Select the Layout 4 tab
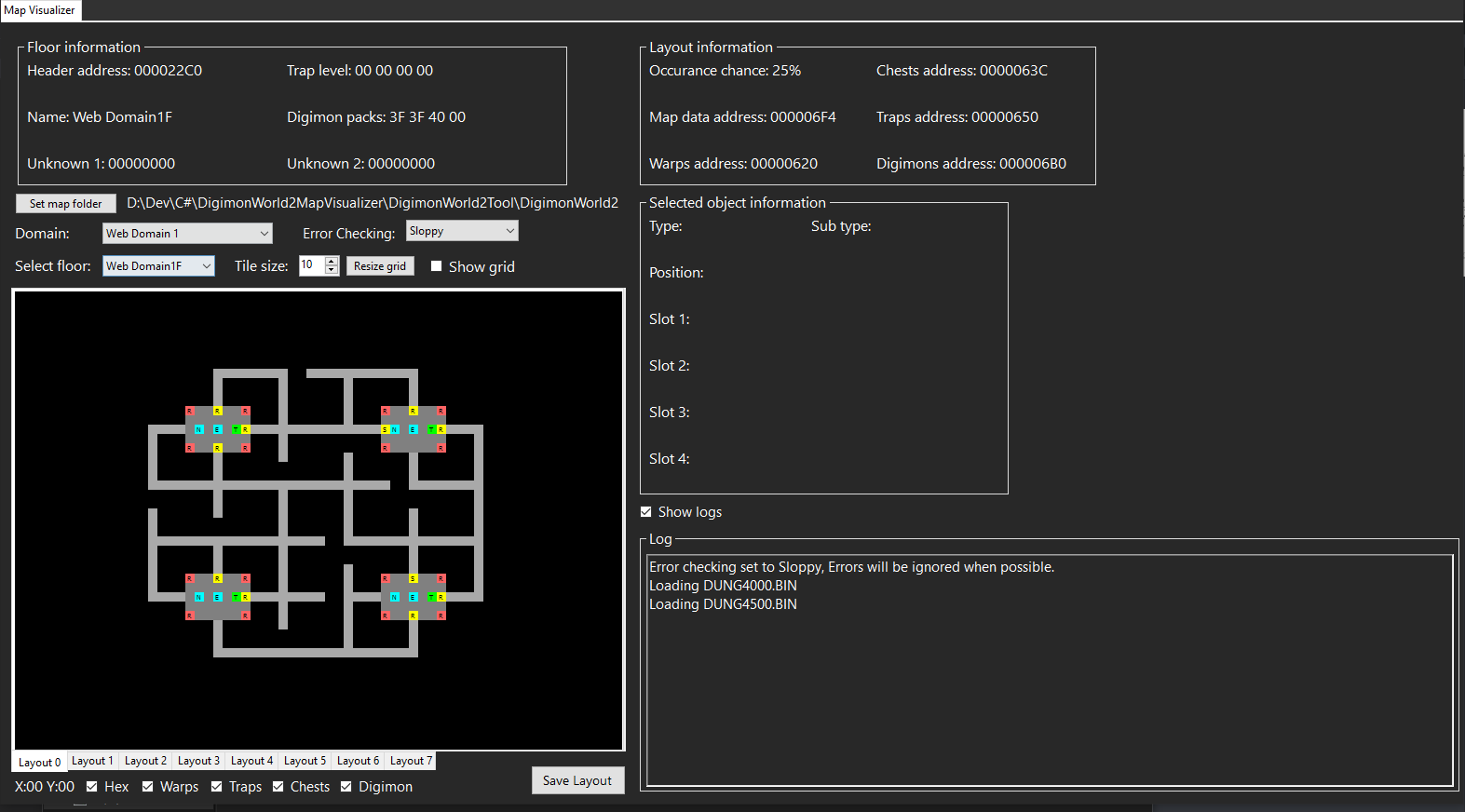The image size is (1465, 812). (251, 761)
